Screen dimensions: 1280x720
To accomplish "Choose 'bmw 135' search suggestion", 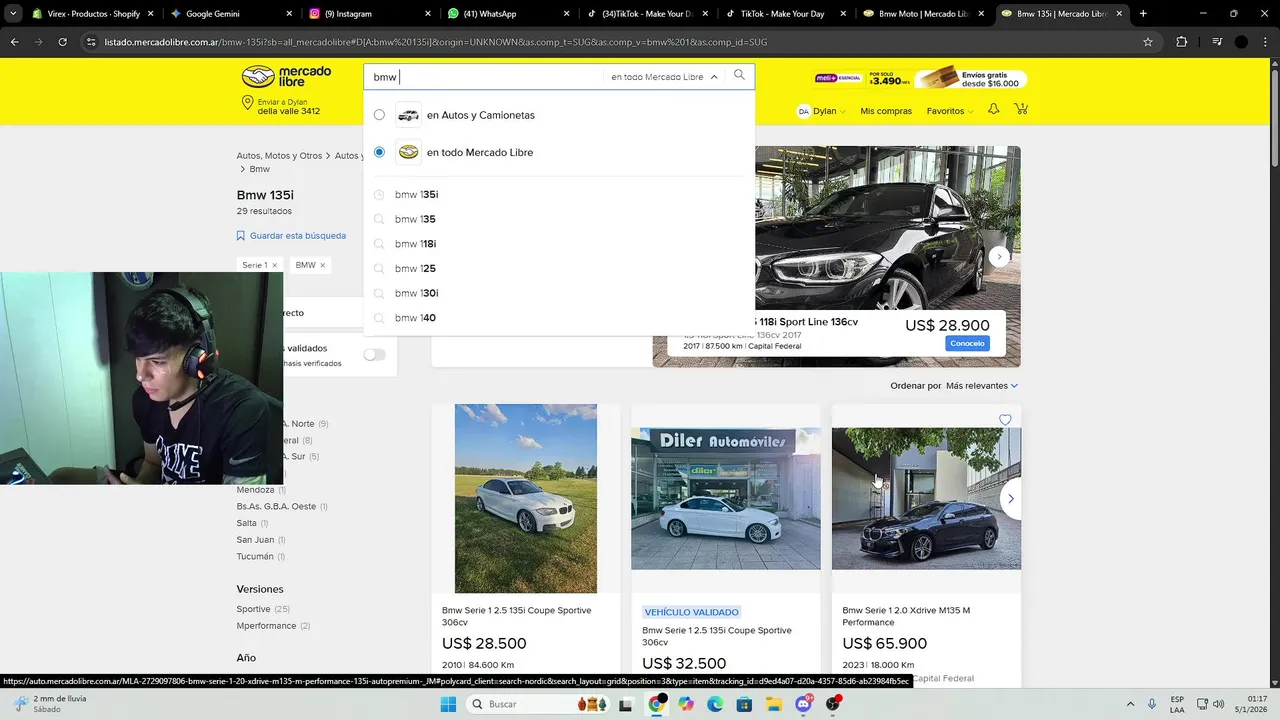I will (x=415, y=219).
